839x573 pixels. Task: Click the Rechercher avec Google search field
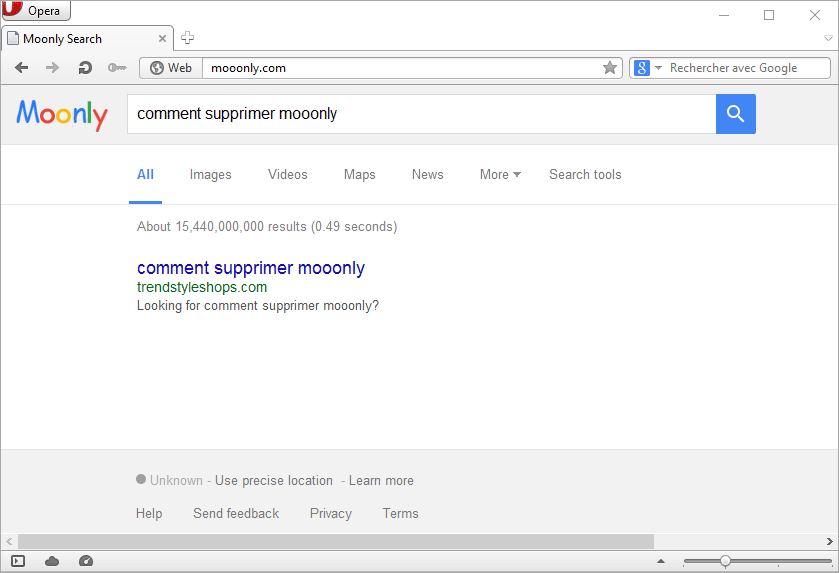point(748,68)
